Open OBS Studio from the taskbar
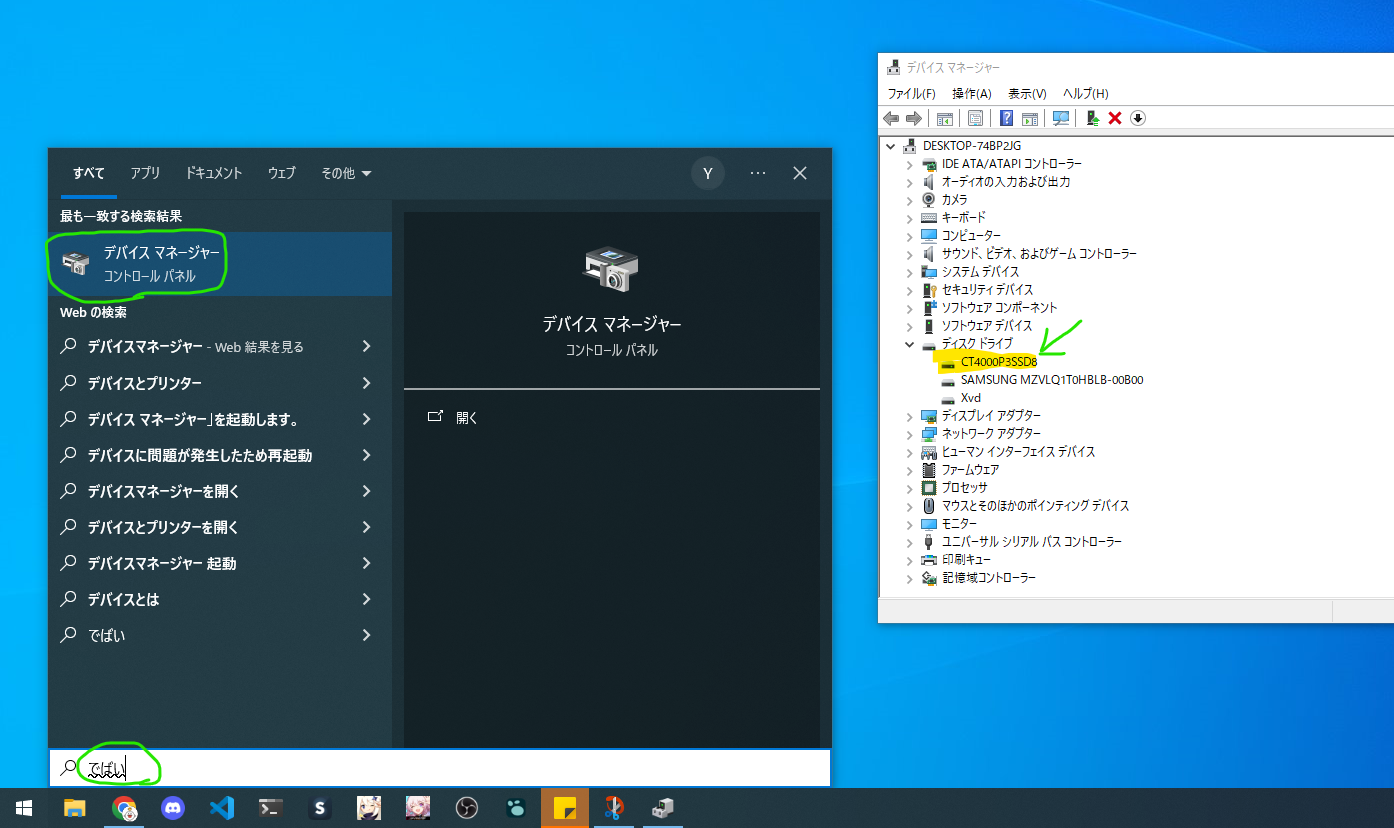Viewport: 1394px width, 828px height. pyautogui.click(x=467, y=808)
